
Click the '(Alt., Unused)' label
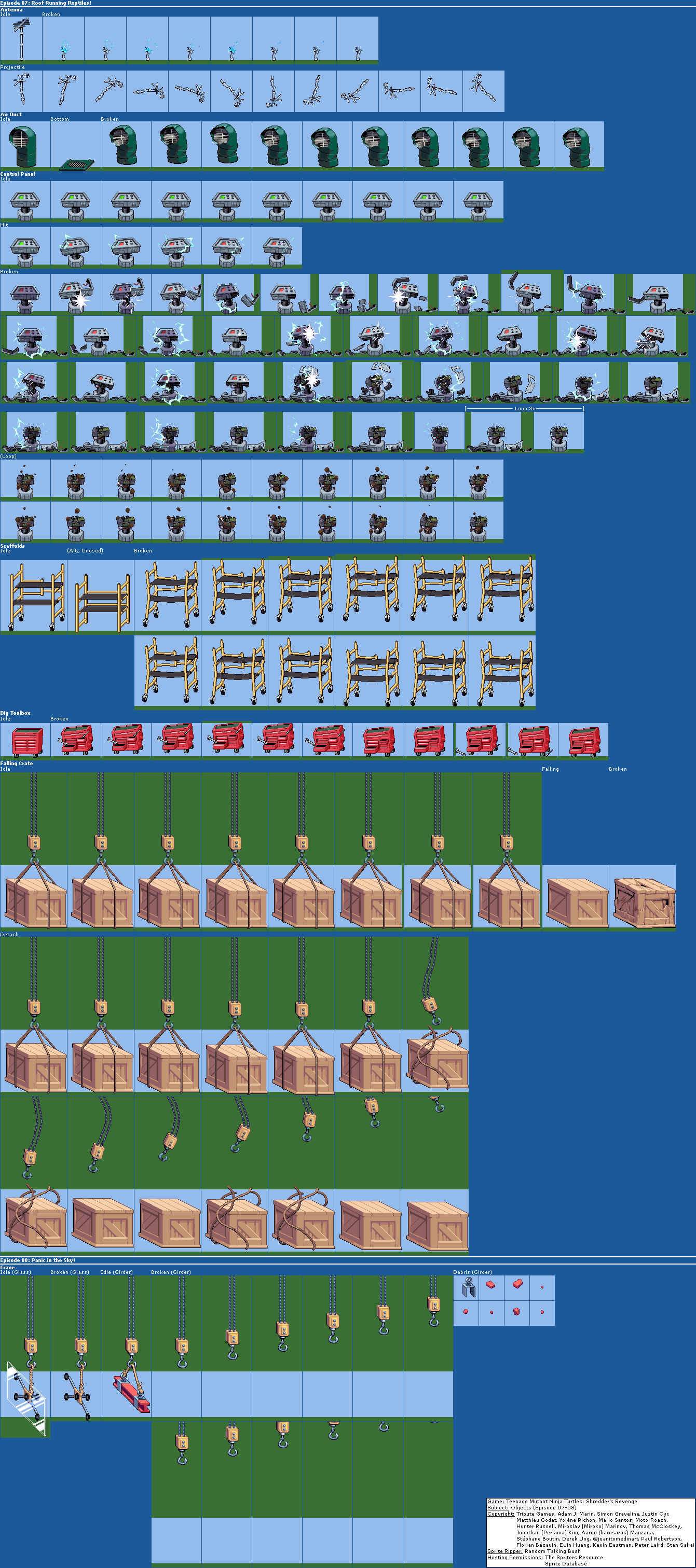pyautogui.click(x=85, y=551)
